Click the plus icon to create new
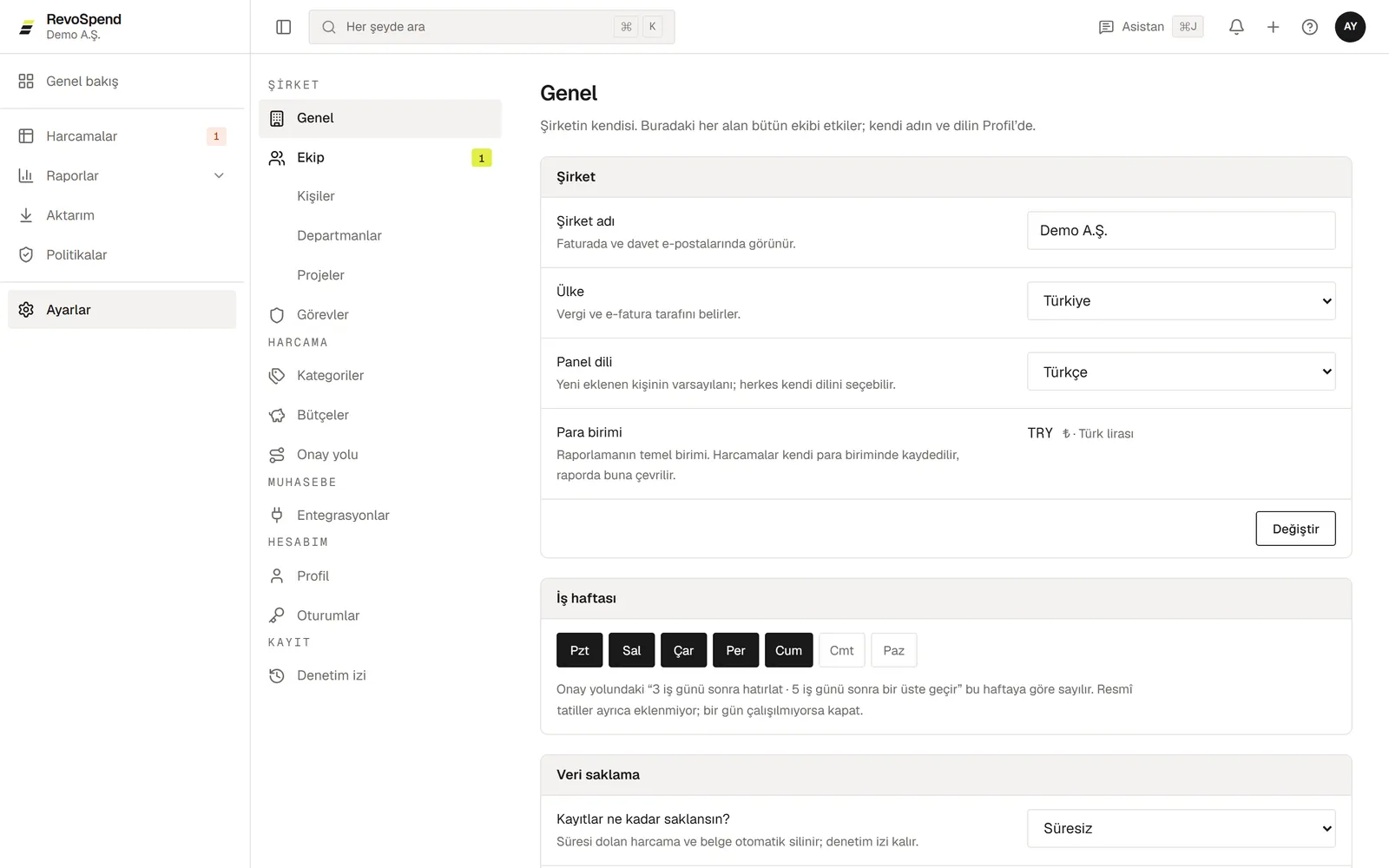 (1273, 27)
